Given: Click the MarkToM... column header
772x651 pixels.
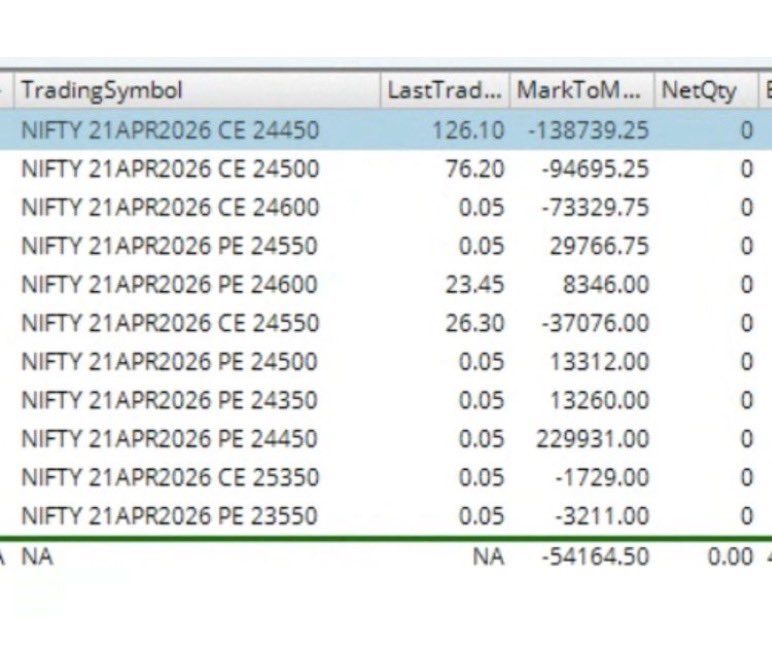Looking at the screenshot, I should tap(581, 90).
